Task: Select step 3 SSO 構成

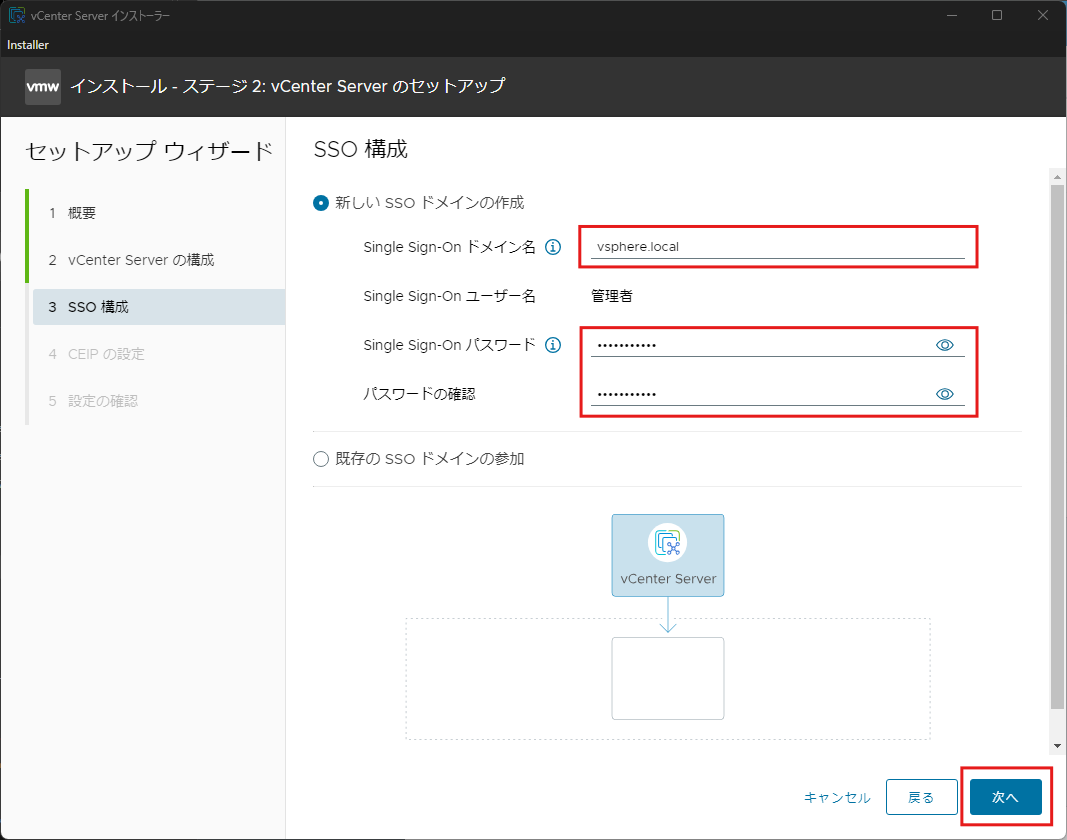Action: point(159,307)
